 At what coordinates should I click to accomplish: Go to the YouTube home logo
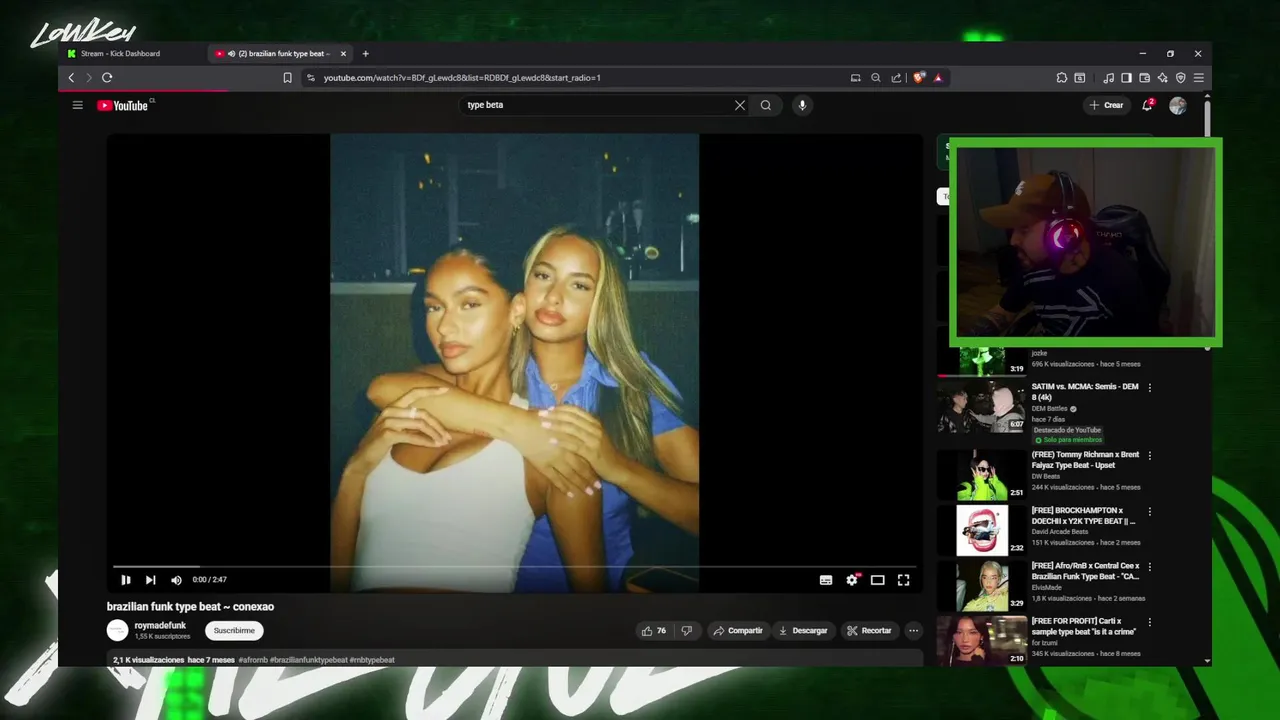coord(124,105)
